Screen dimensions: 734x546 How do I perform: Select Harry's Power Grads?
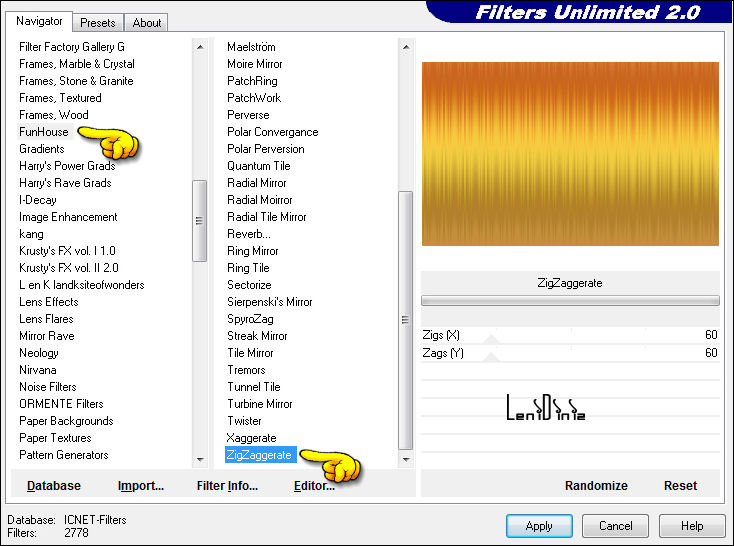click(67, 166)
